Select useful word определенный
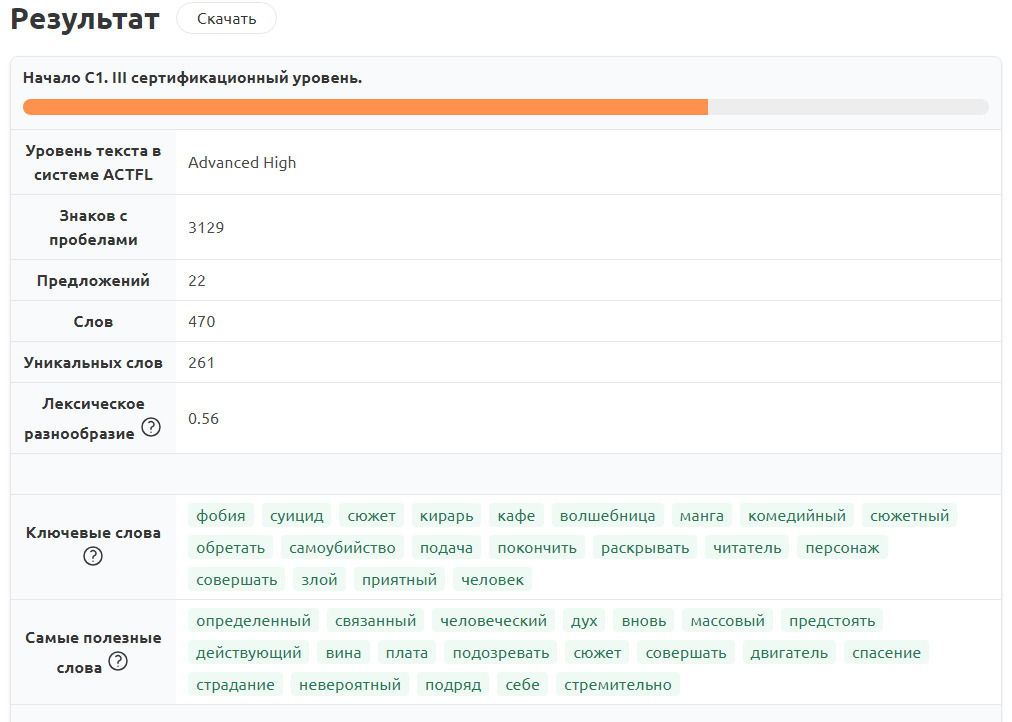This screenshot has height=722, width=1012. [x=253, y=621]
